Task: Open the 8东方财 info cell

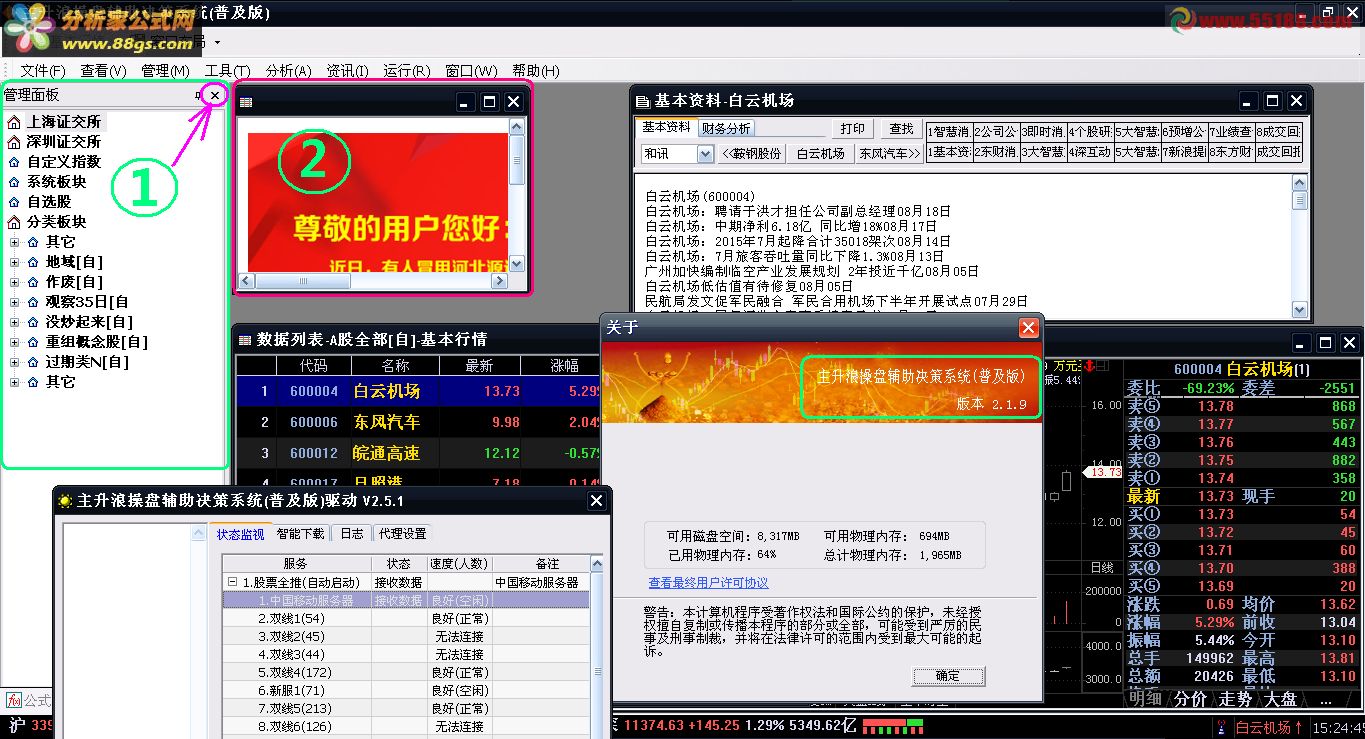Action: point(1230,152)
